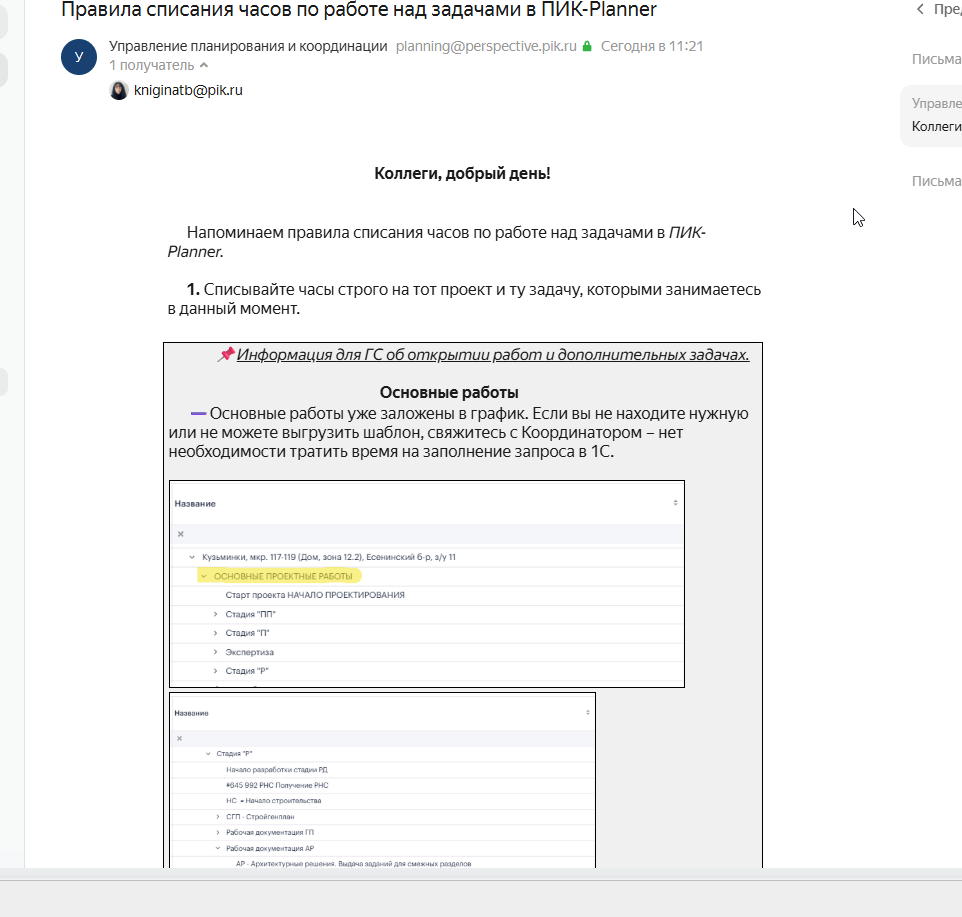The height and width of the screenshot is (917, 962).
Task: Click the red pushpin icon
Action: (226, 354)
